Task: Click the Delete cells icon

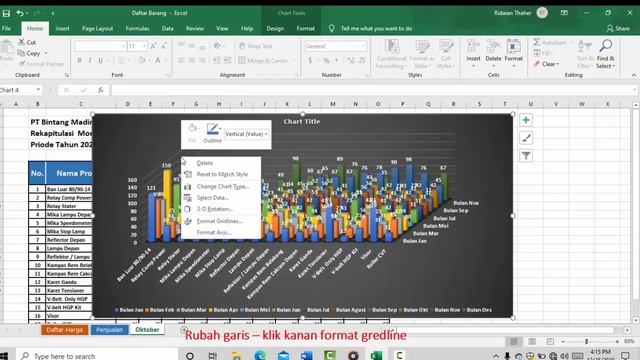Action: coord(493,46)
